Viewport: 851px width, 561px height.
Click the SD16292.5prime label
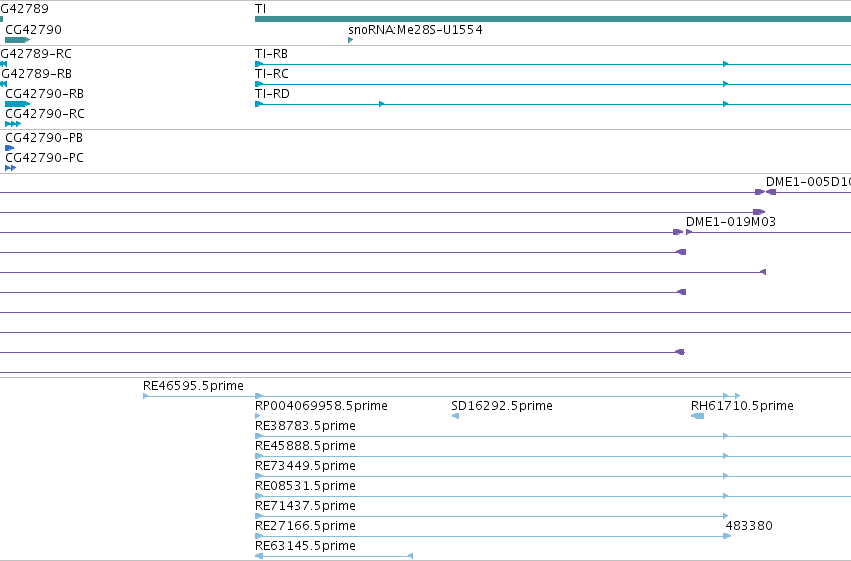click(502, 406)
